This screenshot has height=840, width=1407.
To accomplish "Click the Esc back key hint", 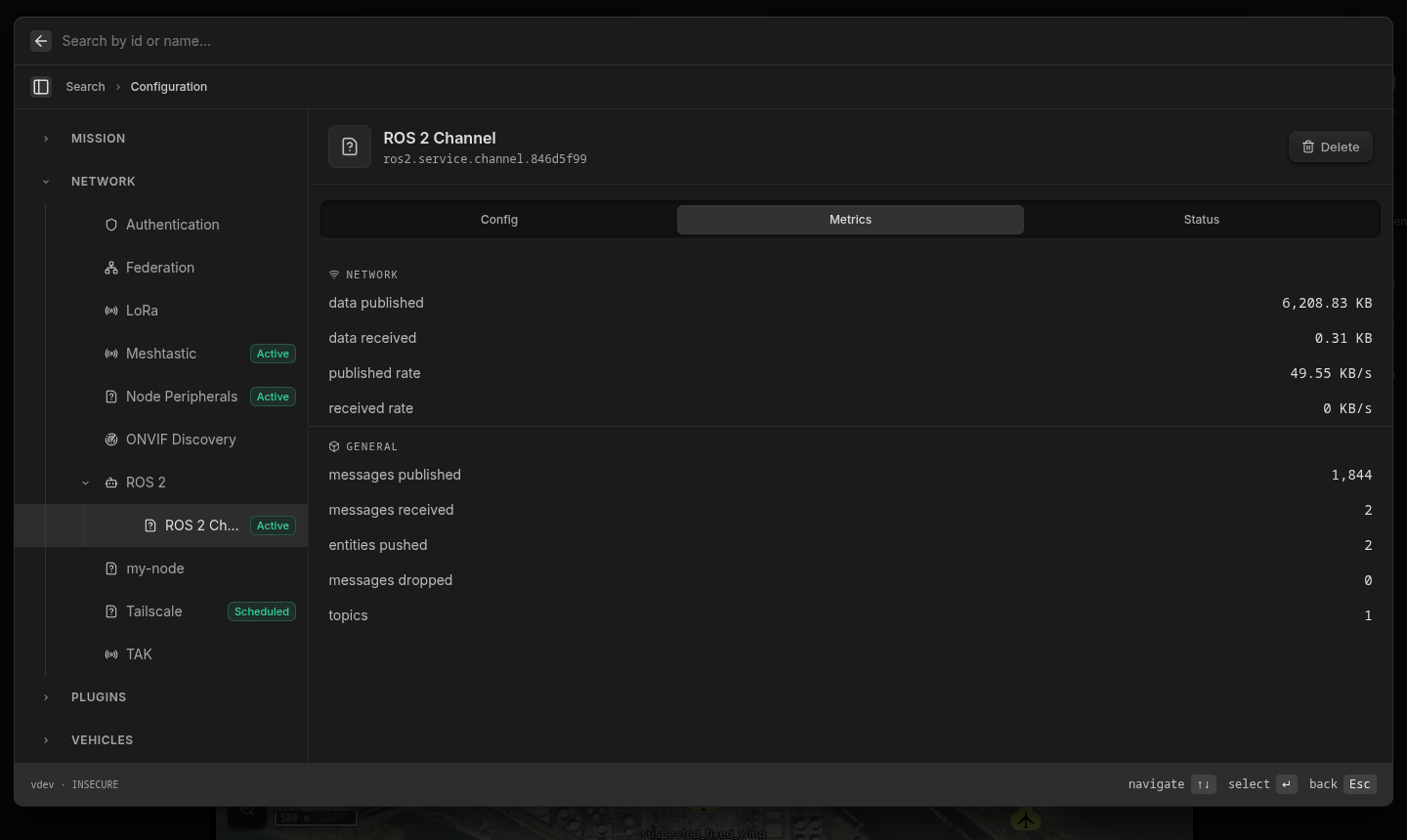I will coord(1360,784).
